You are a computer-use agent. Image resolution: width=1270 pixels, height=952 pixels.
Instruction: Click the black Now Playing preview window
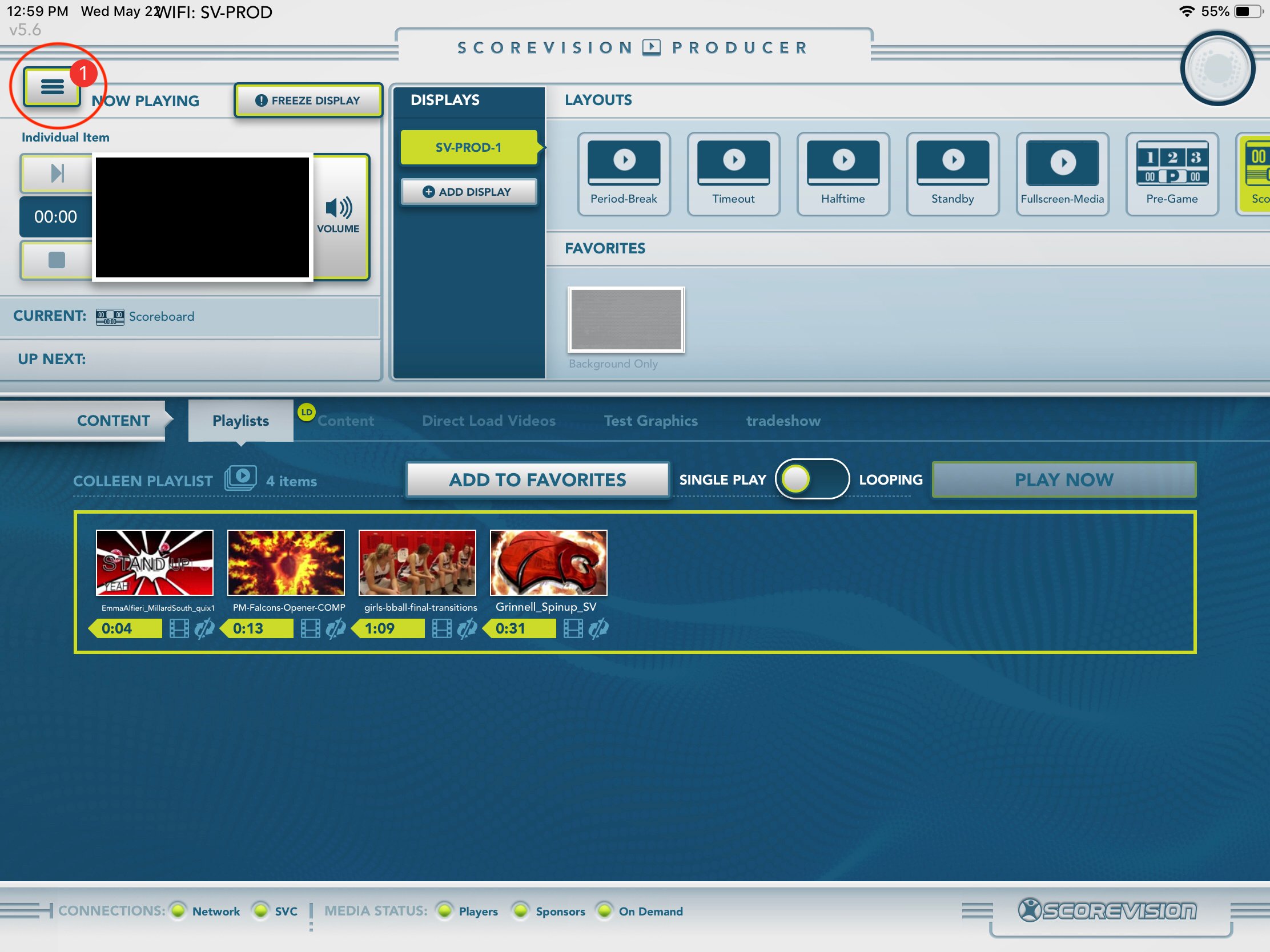(x=202, y=217)
